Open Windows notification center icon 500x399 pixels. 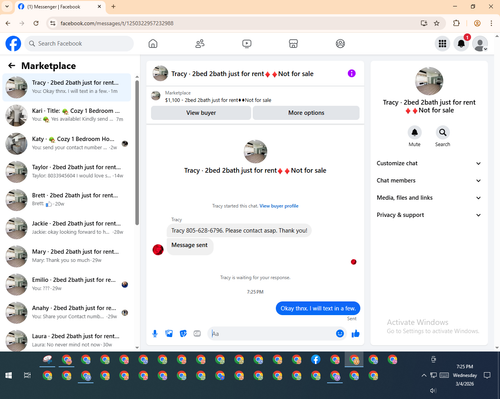487,376
